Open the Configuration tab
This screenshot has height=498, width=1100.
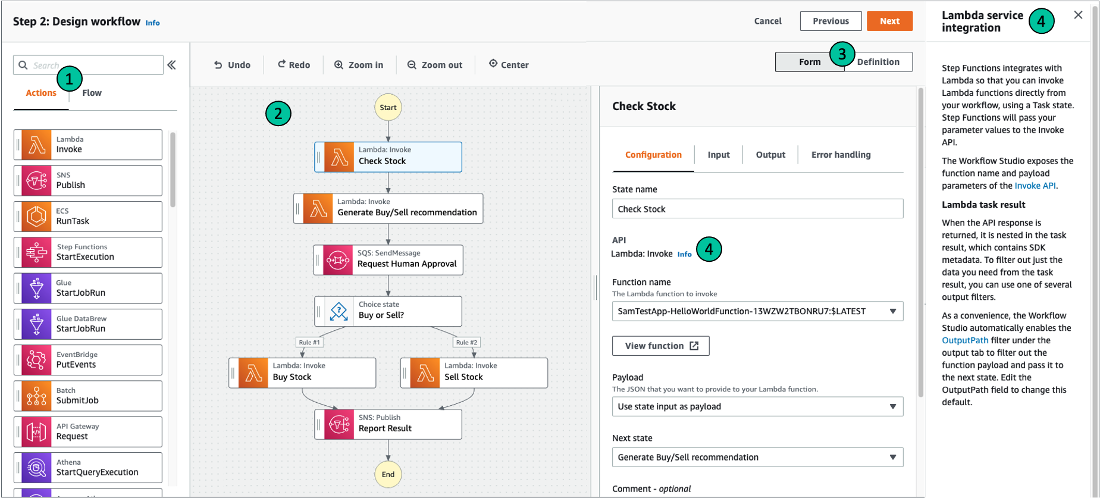[x=653, y=155]
